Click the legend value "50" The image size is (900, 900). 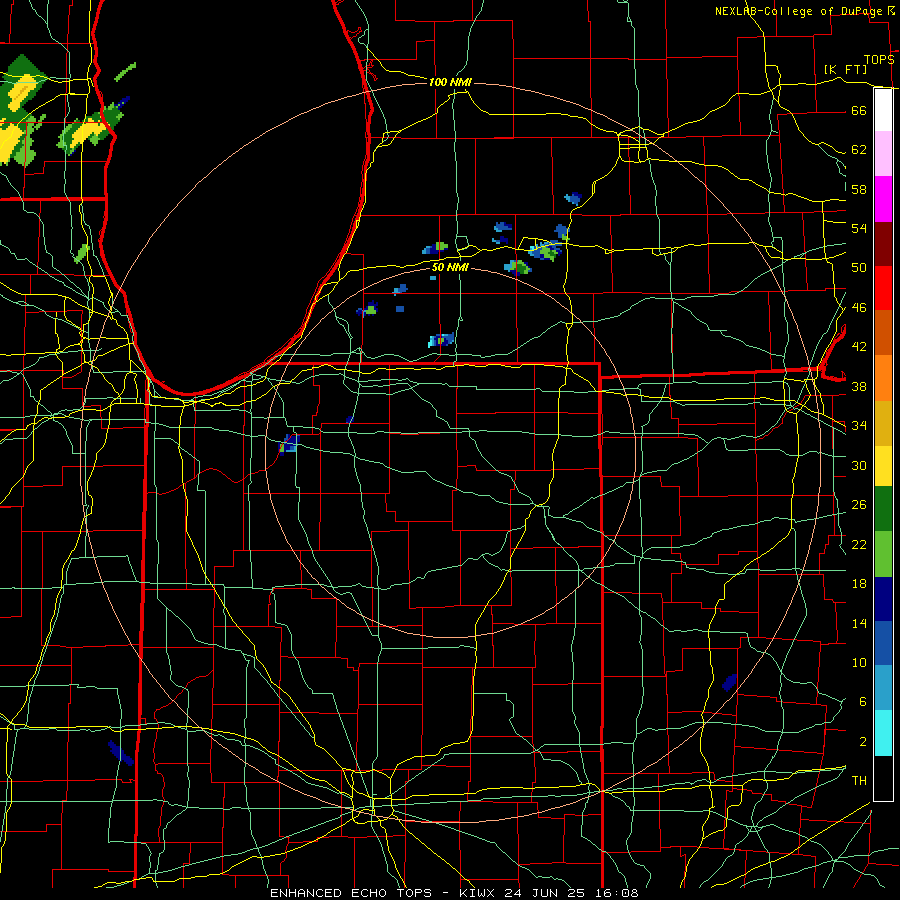pos(859,267)
